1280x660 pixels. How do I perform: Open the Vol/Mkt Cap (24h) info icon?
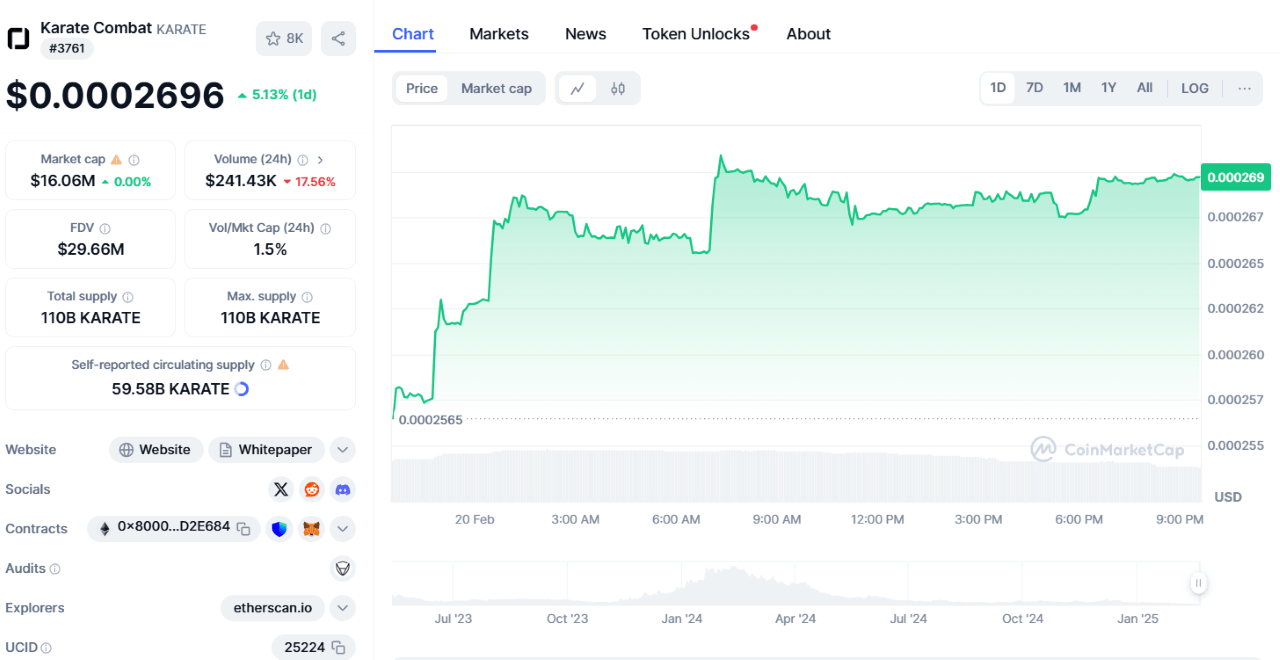325,228
